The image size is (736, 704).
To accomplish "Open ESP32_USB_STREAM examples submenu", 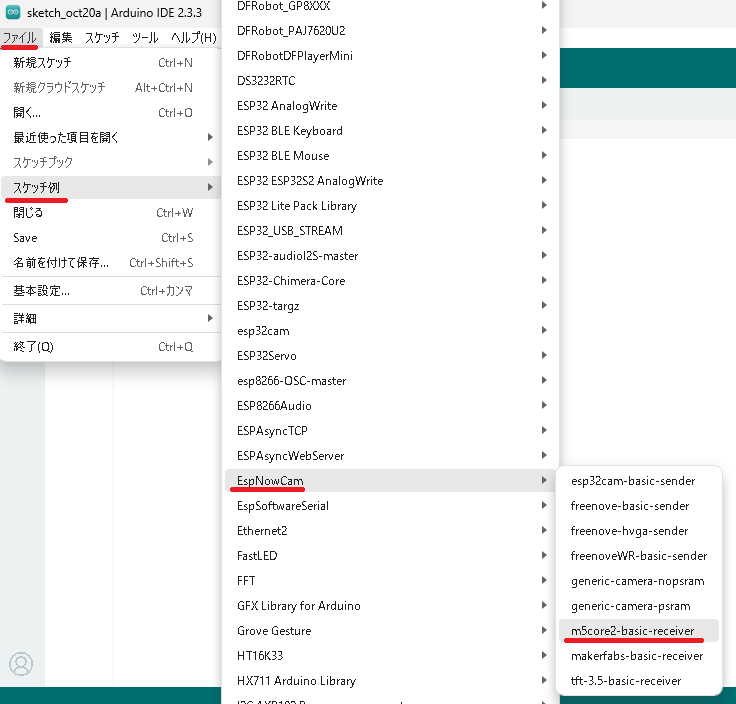I will coord(391,230).
